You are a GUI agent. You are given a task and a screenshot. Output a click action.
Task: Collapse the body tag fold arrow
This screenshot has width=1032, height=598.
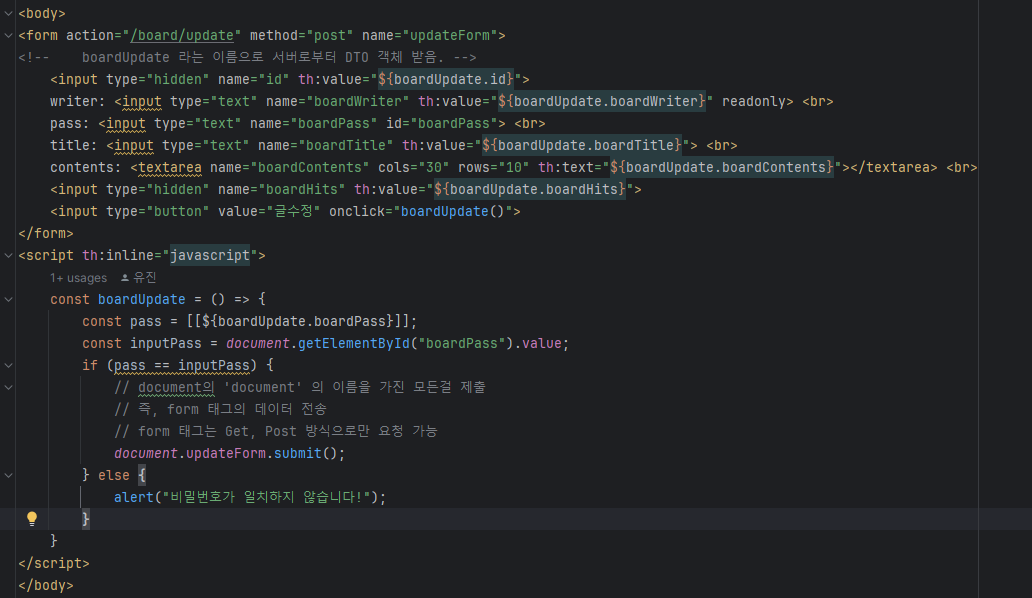click(x=9, y=13)
